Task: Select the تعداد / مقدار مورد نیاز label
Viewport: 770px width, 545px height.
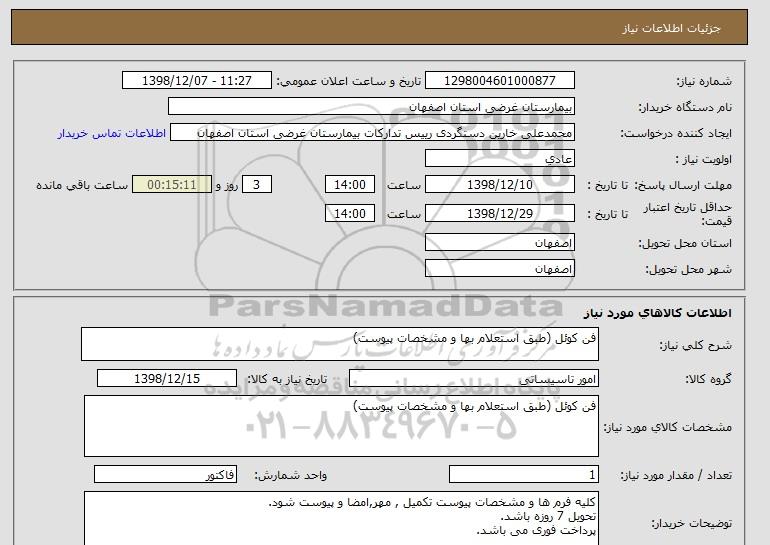Action: pos(676,475)
